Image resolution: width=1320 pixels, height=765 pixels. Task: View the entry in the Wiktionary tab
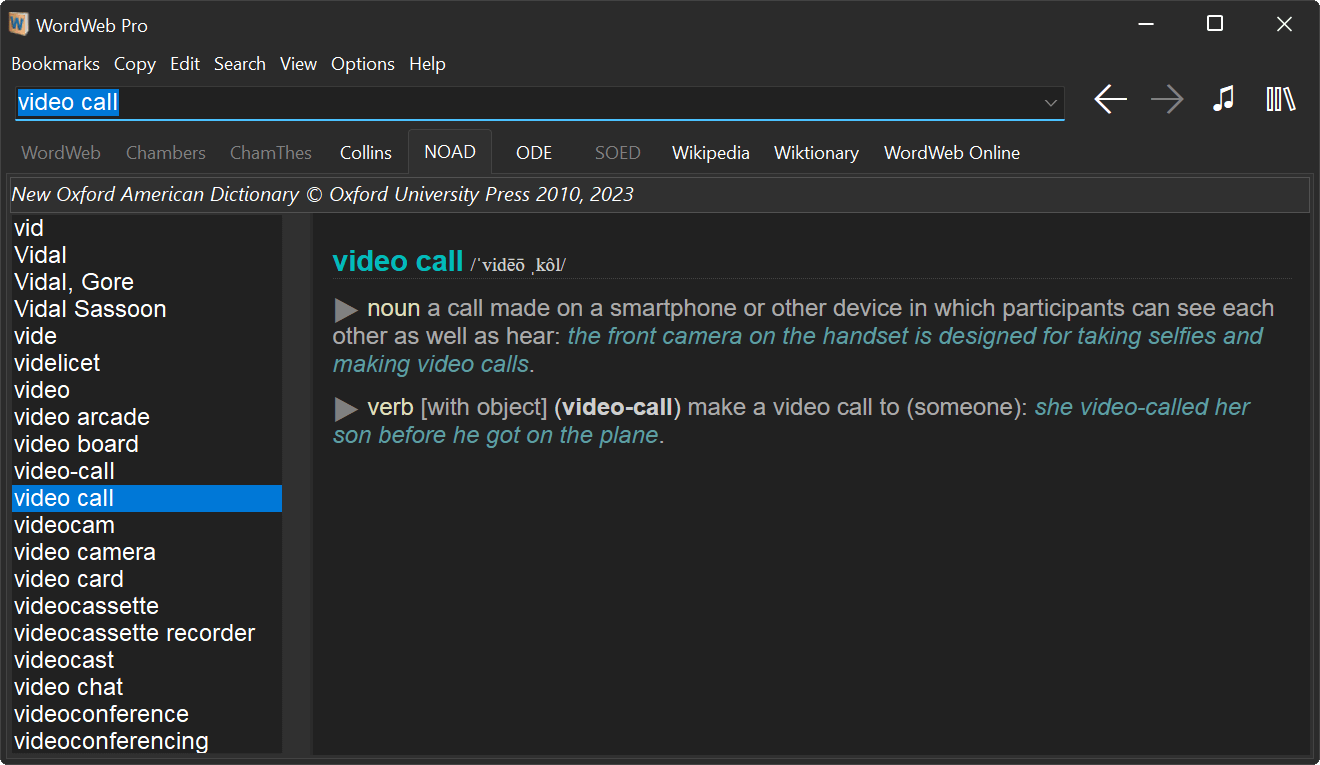click(816, 152)
